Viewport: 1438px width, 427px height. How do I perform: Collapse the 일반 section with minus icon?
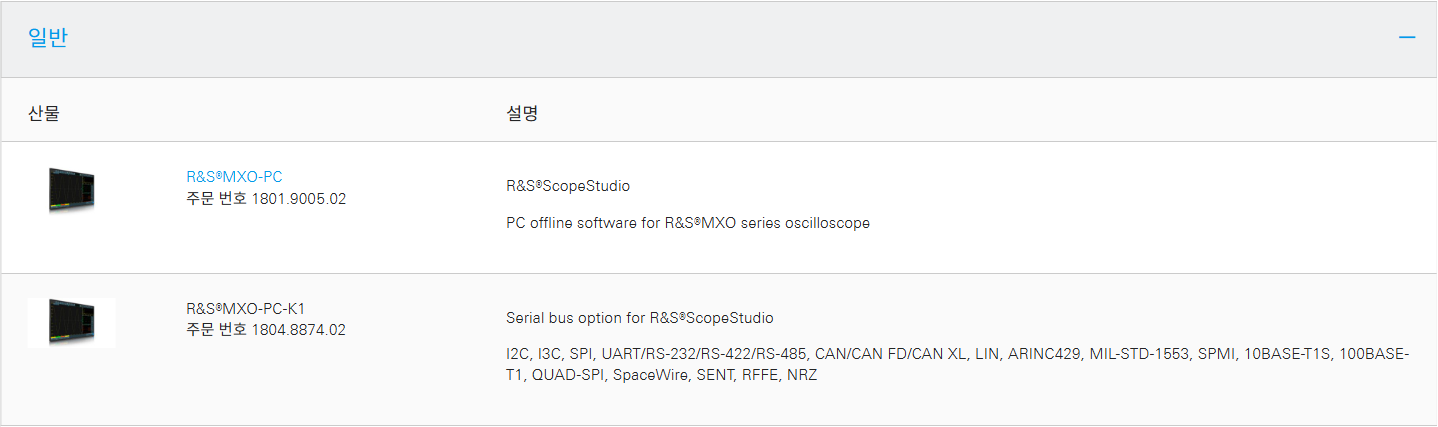point(1407,38)
